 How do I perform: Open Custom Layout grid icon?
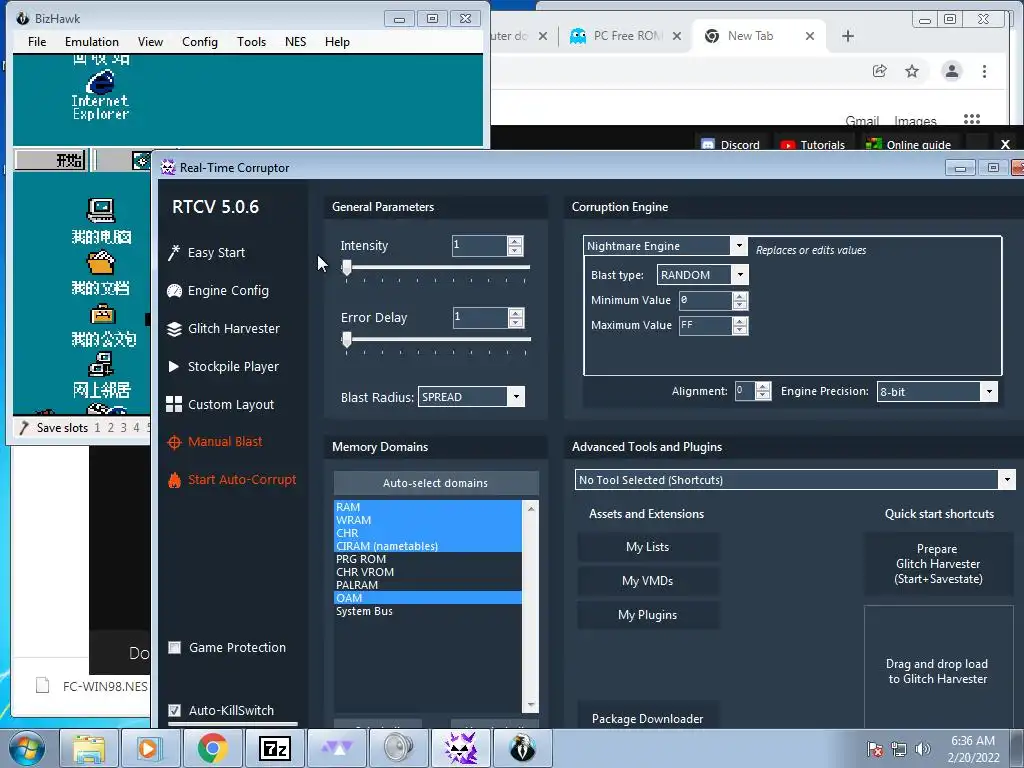pos(174,404)
